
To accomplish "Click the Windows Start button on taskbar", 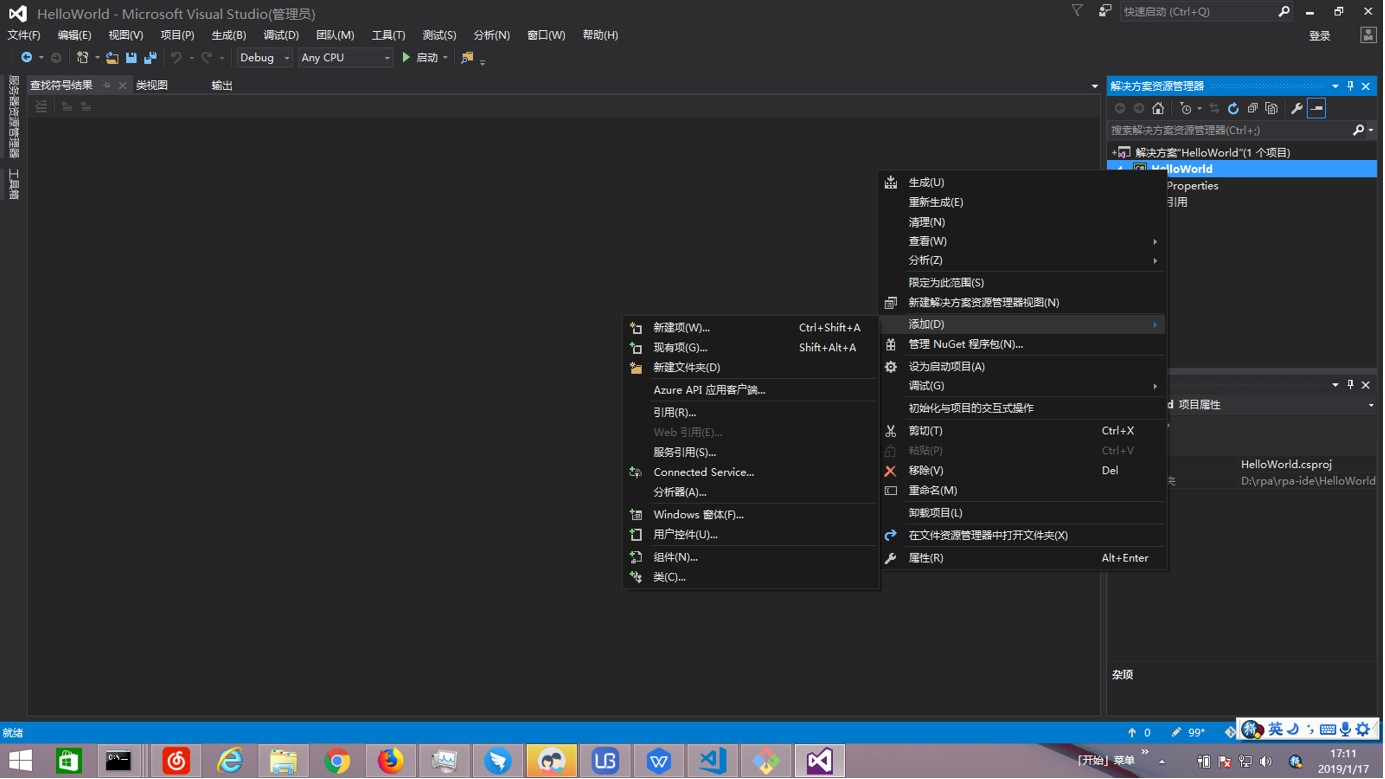I will (20, 761).
